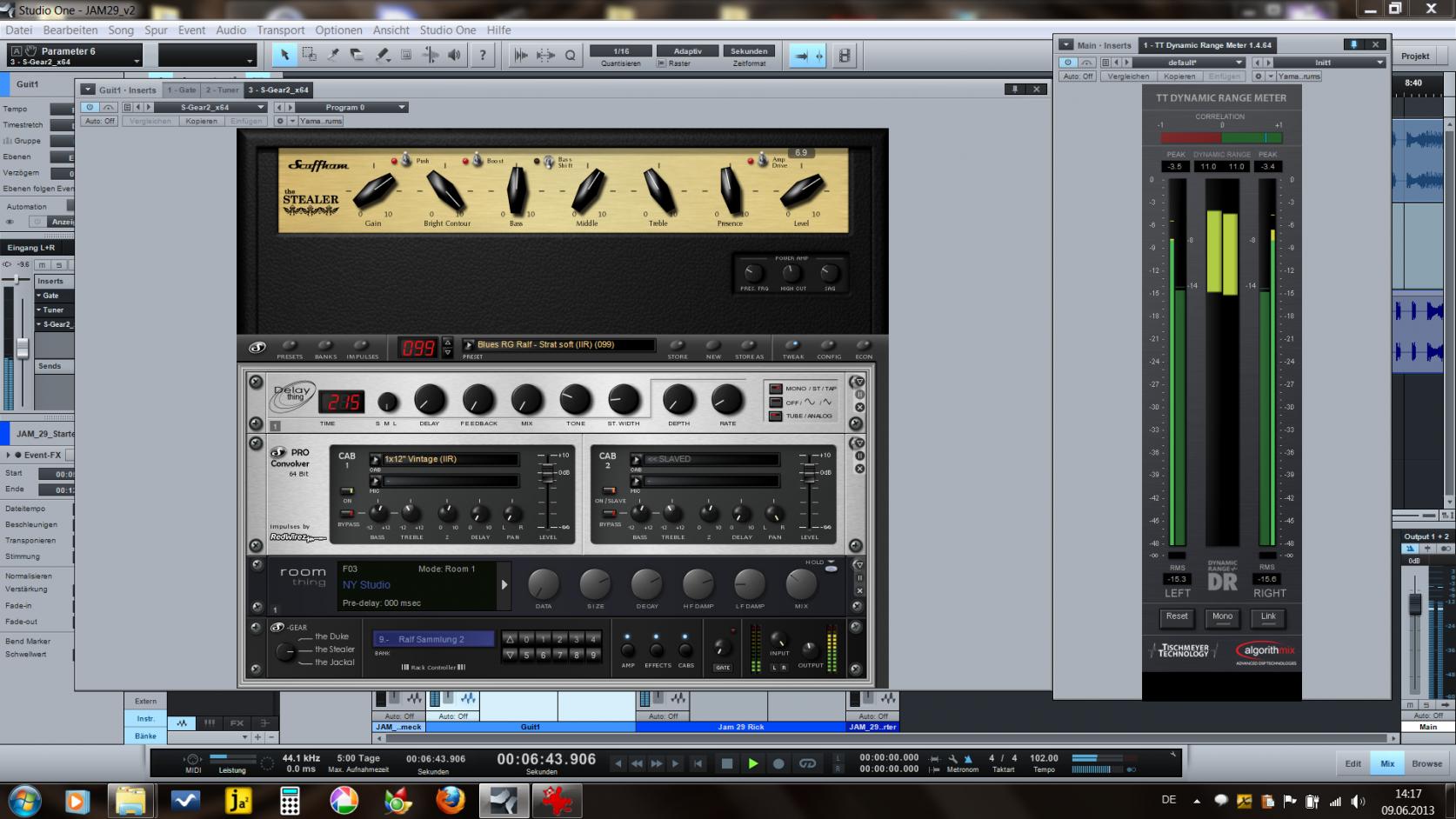1456x819 pixels.
Task: Select the range selection tool
Action: (309, 55)
